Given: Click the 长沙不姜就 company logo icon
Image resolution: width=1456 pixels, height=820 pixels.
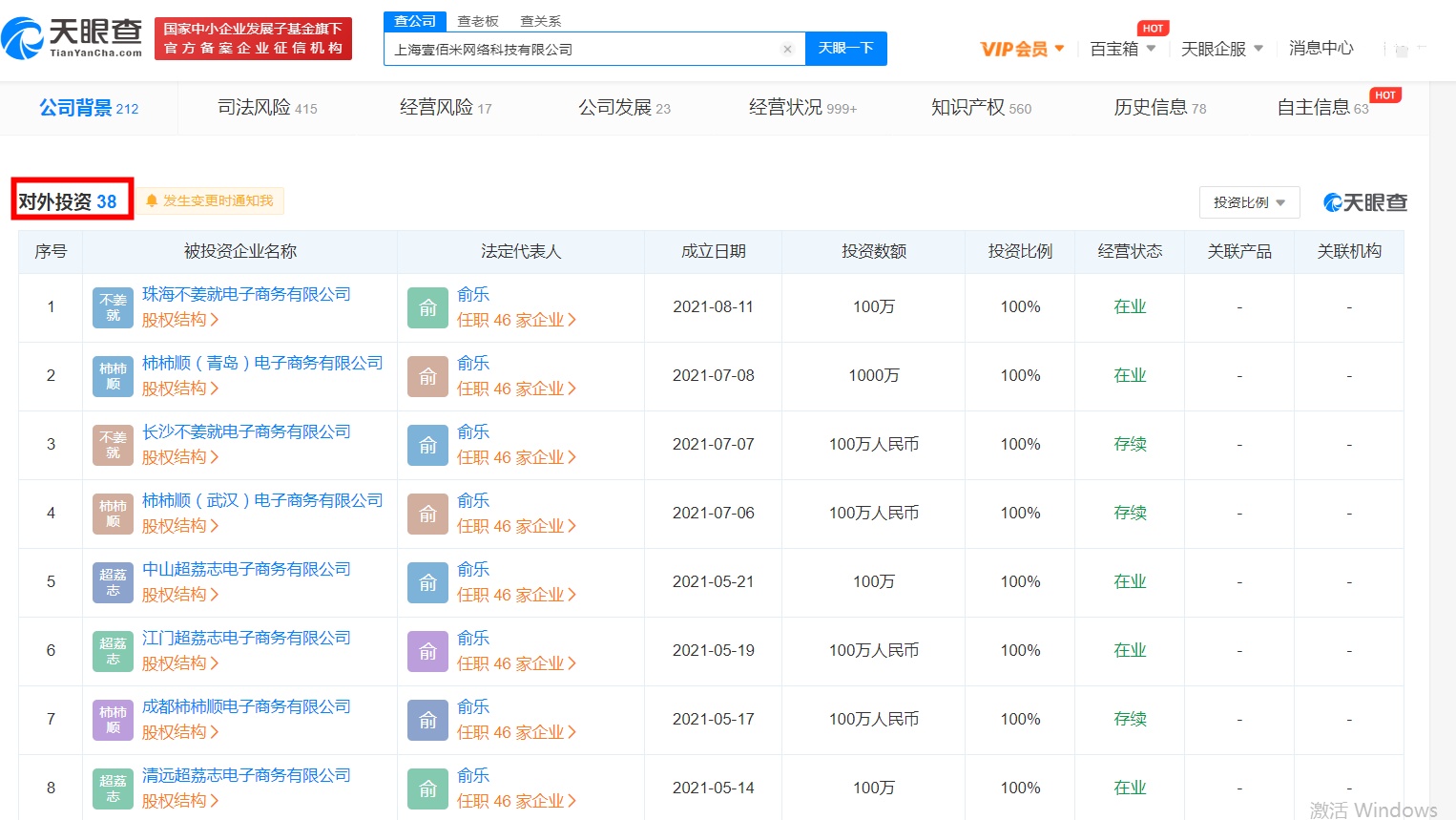Looking at the screenshot, I should point(113,445).
